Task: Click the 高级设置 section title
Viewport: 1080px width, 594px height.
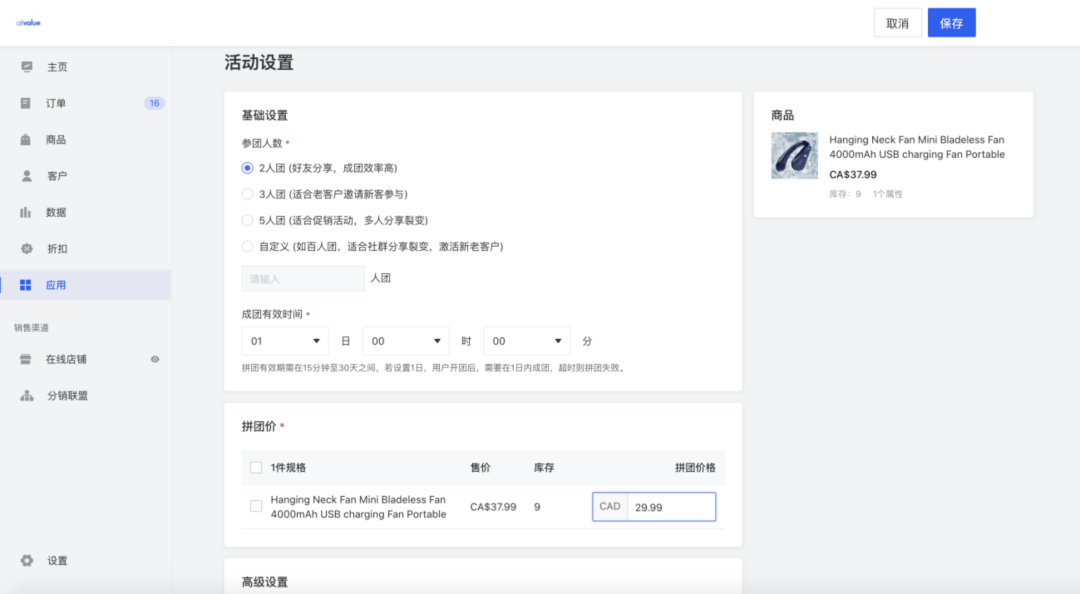Action: tap(264, 582)
